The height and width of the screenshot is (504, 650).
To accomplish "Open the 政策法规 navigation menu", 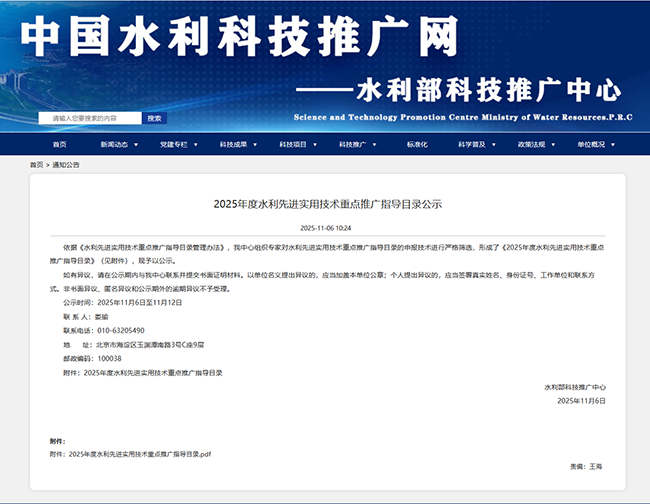I will (531, 144).
